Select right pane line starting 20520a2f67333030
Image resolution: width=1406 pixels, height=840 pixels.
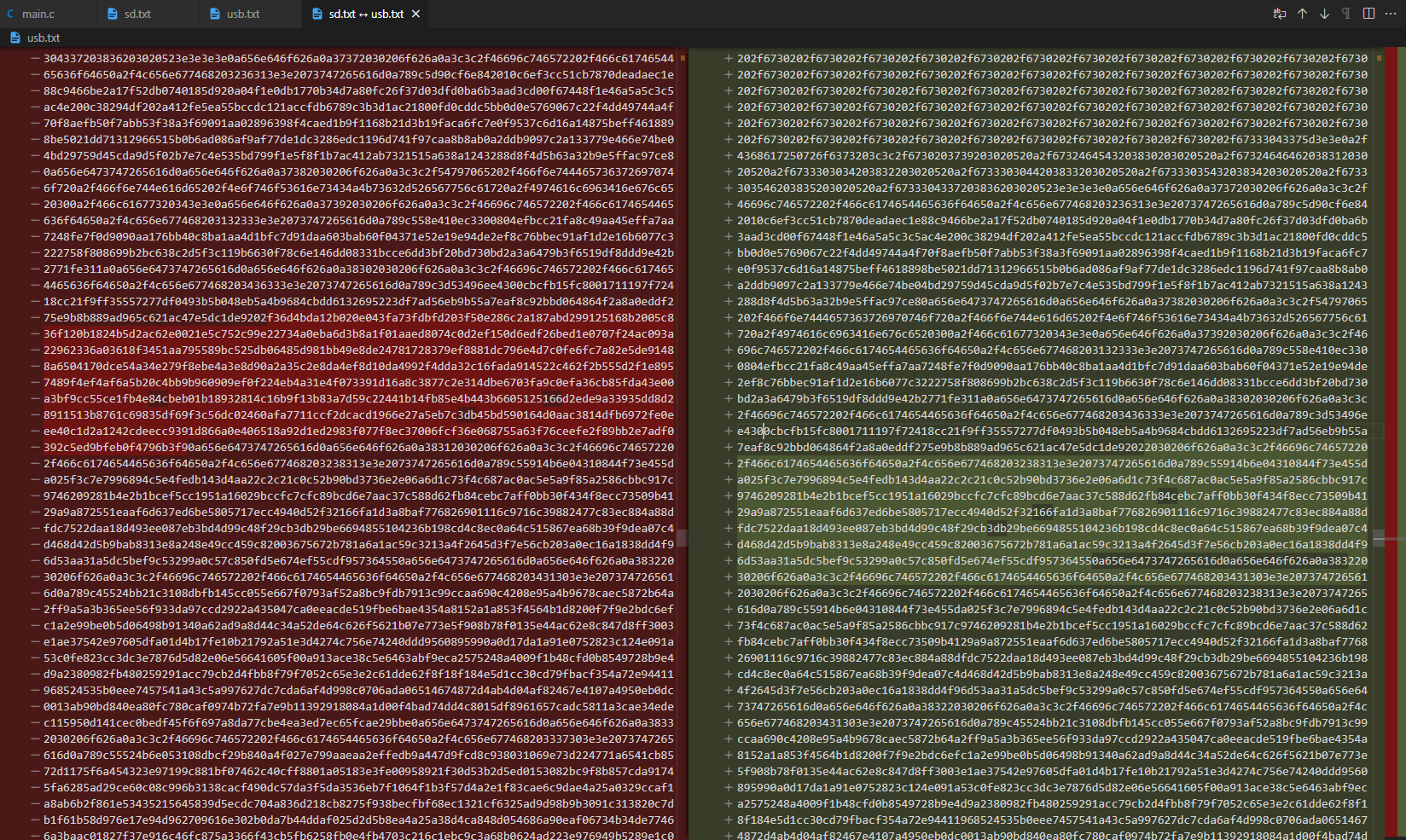click(x=1052, y=171)
